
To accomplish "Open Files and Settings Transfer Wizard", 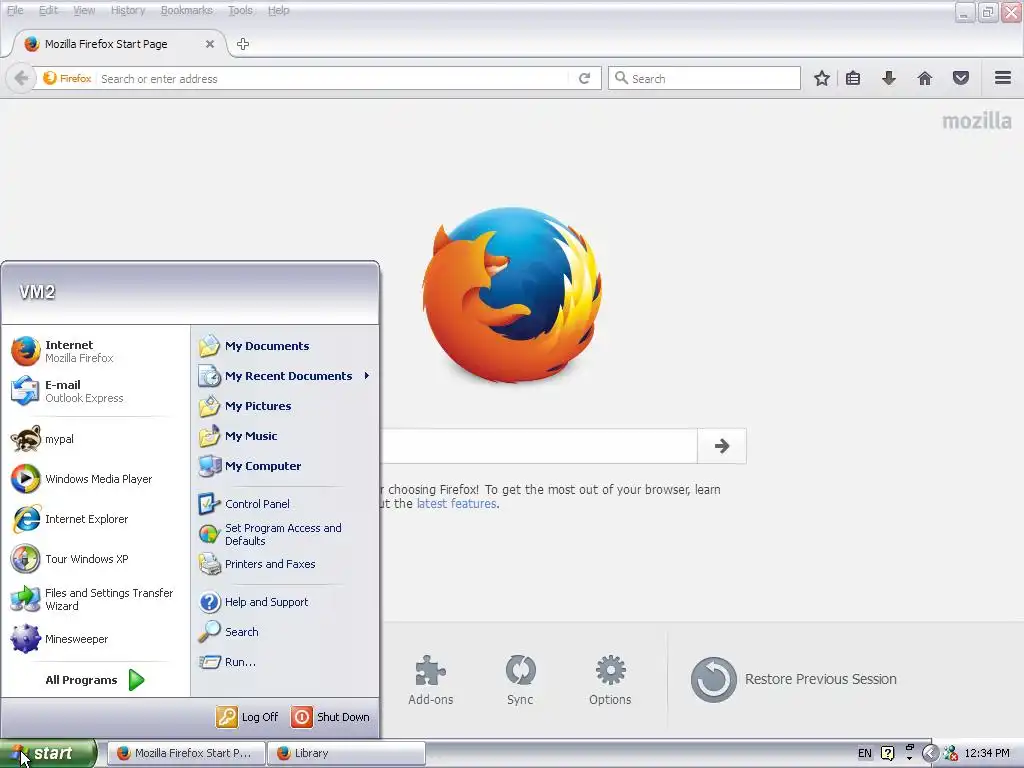I will [x=95, y=599].
